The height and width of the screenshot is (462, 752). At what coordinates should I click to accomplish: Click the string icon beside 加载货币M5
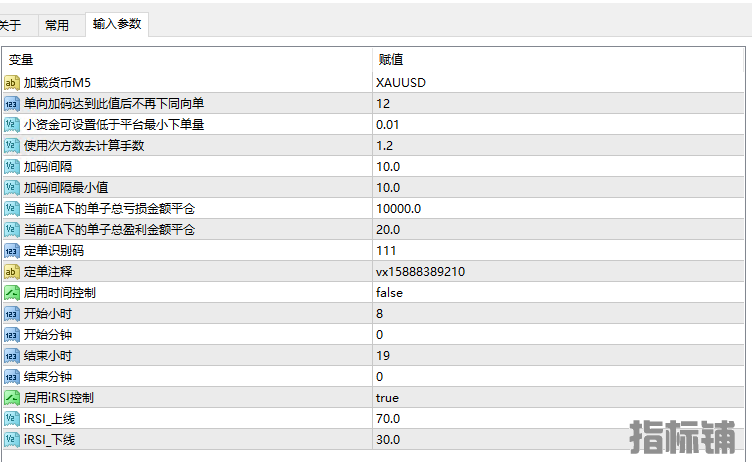pos(12,83)
